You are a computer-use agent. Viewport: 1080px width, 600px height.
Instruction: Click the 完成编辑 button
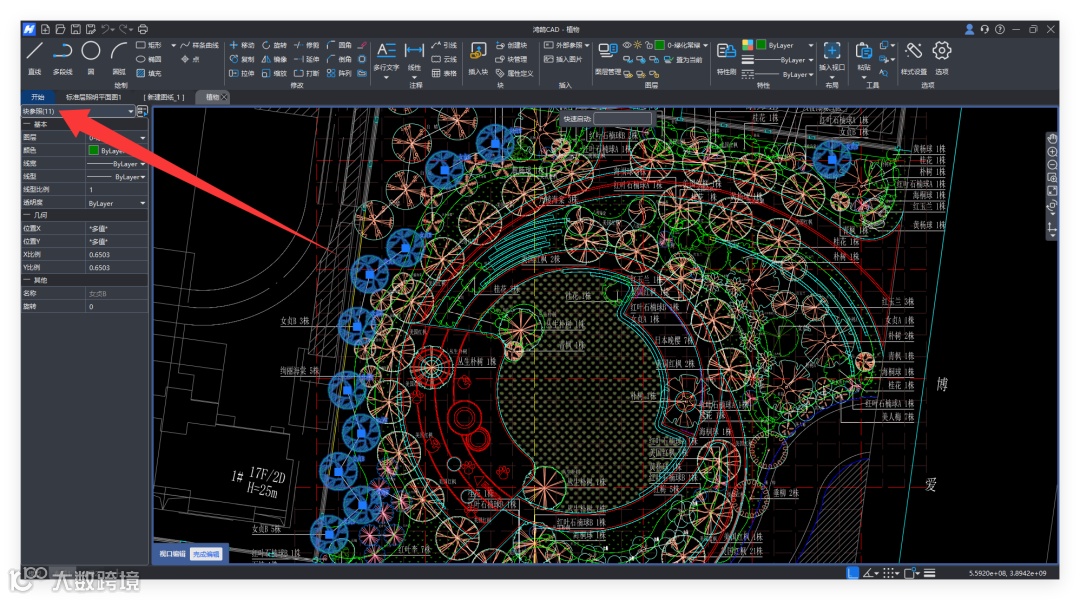click(206, 554)
